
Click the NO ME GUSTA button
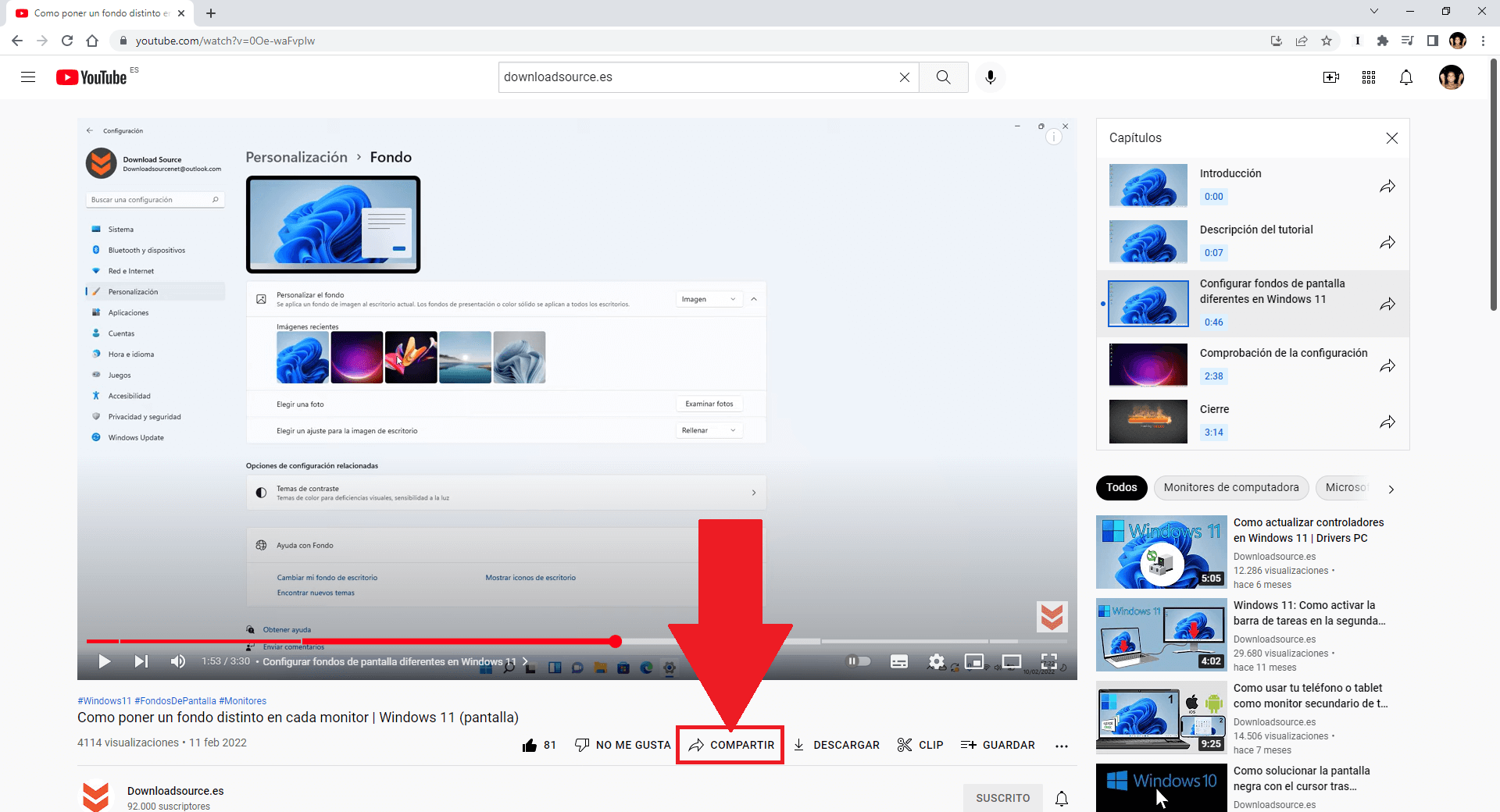click(623, 745)
